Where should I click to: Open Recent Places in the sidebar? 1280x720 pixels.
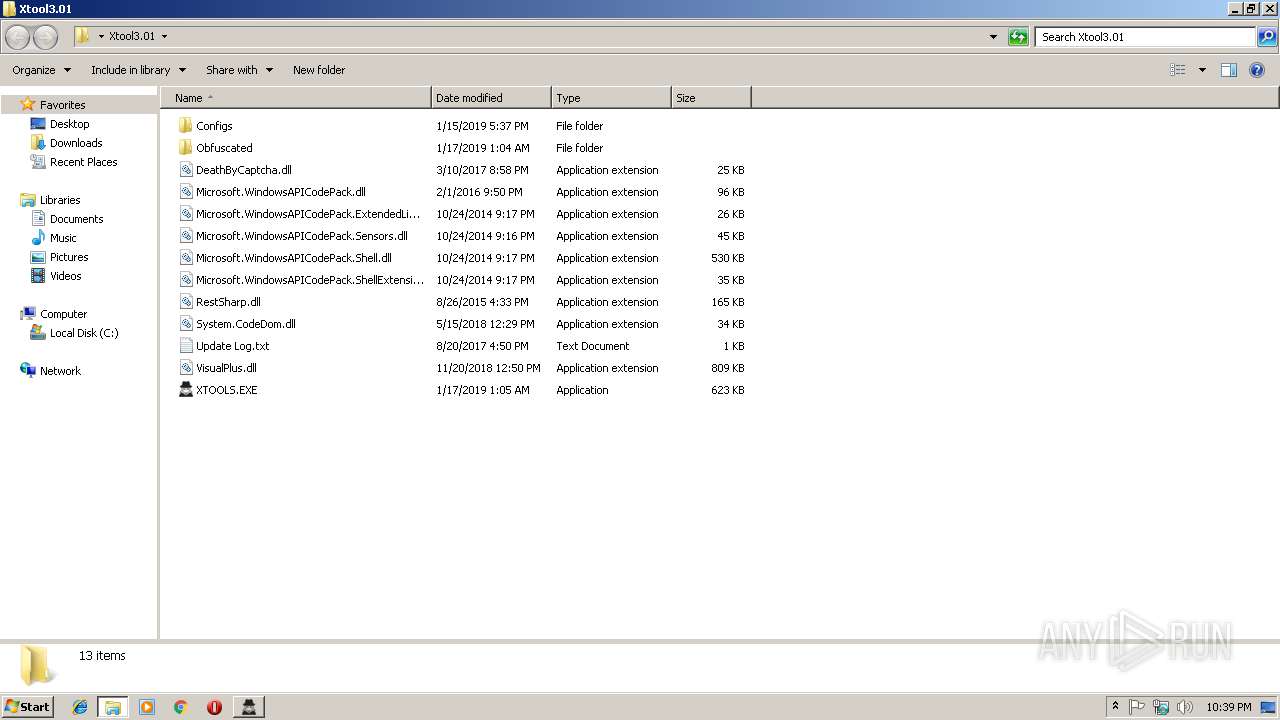tap(83, 162)
